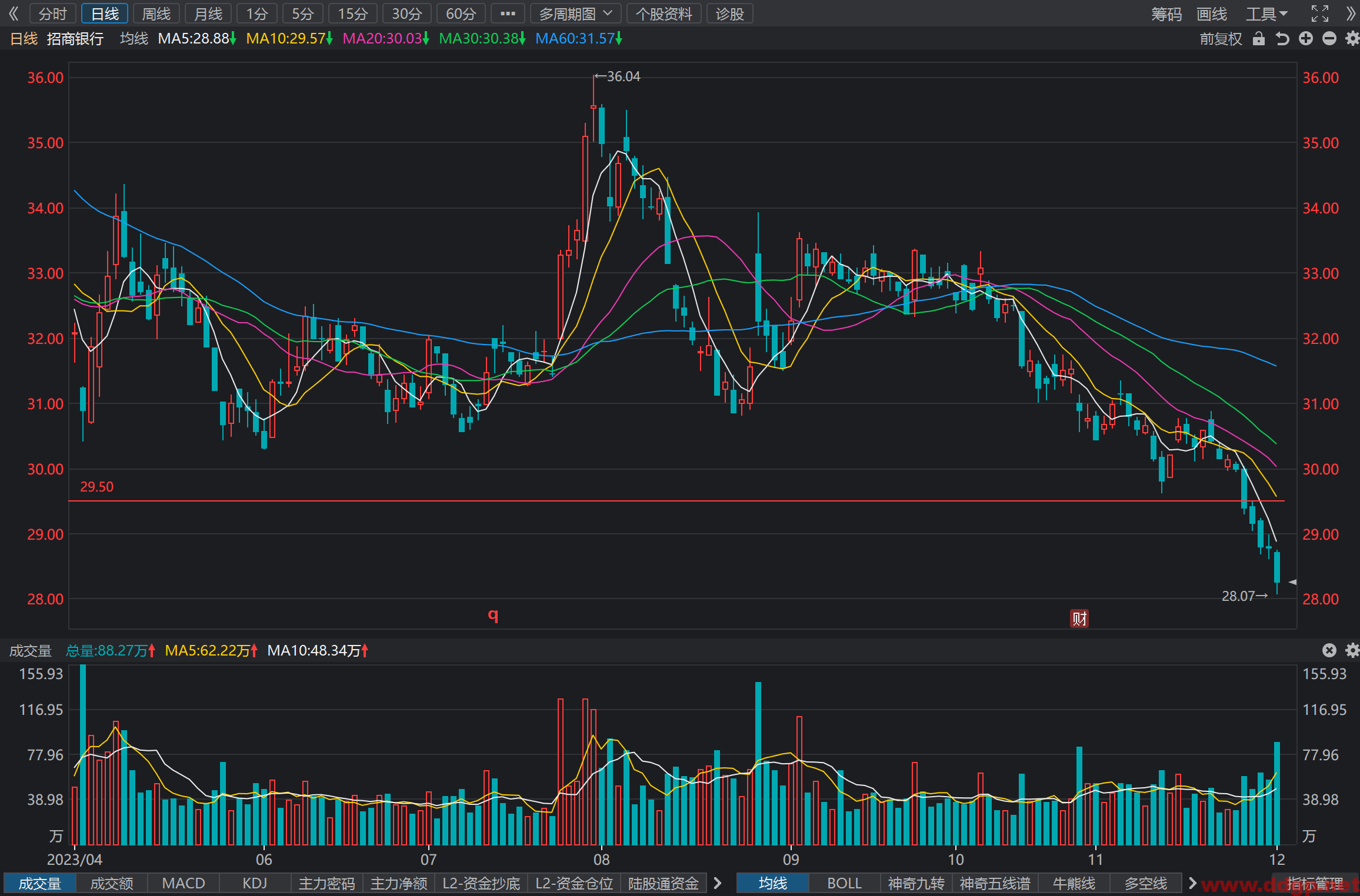1360x896 pixels.
Task: Toggle the 前复权 price adjustment mode
Action: coord(1221,39)
